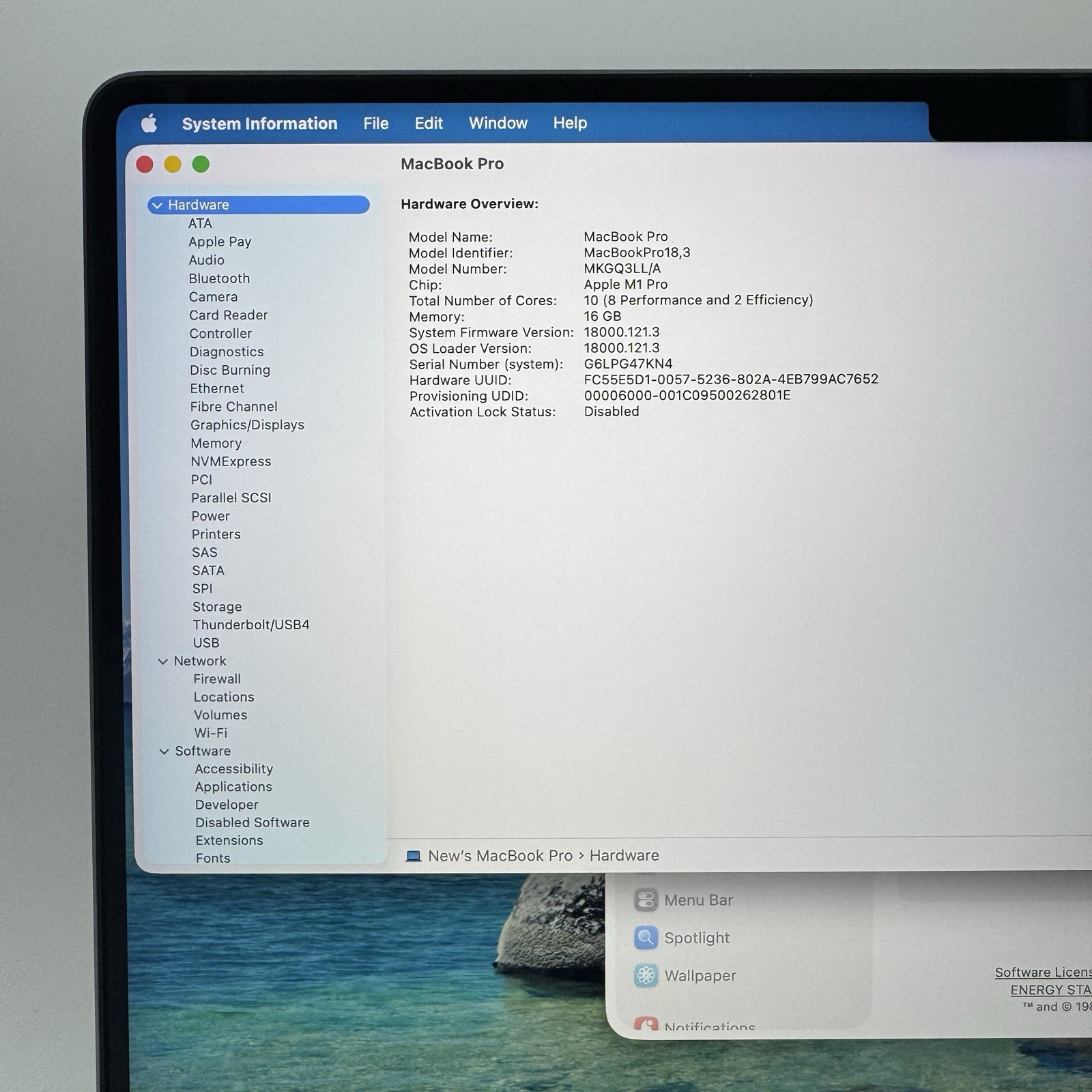Select Wi-Fi in the sidebar
The width and height of the screenshot is (1092, 1092).
click(x=211, y=733)
